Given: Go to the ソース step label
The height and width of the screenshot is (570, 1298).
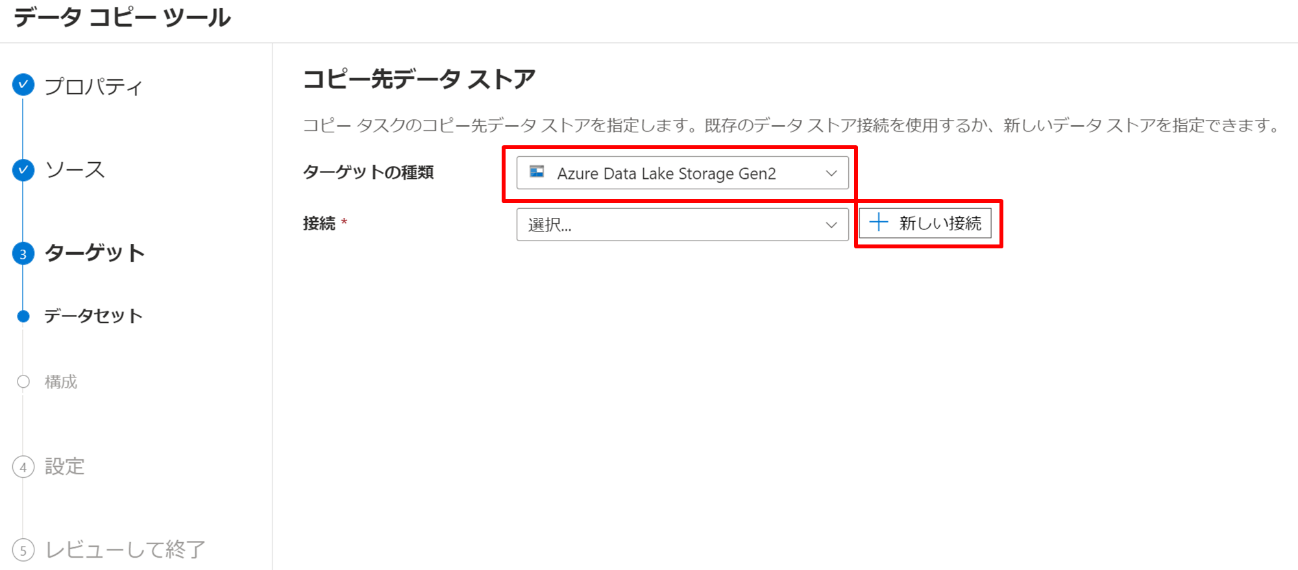Looking at the screenshot, I should tap(75, 170).
